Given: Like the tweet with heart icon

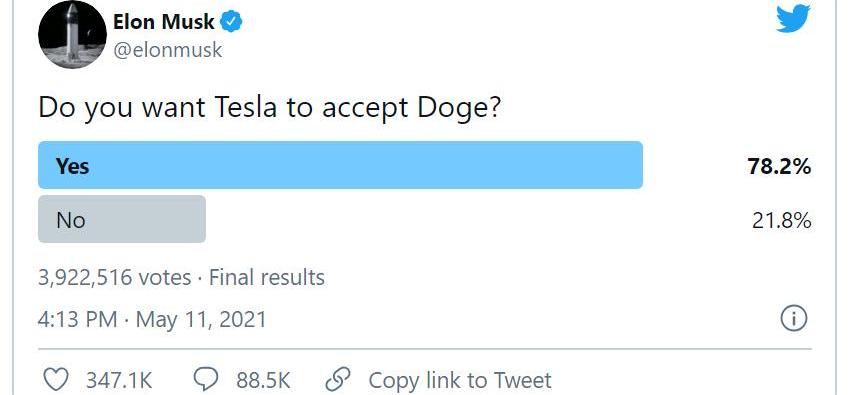Looking at the screenshot, I should 56,380.
